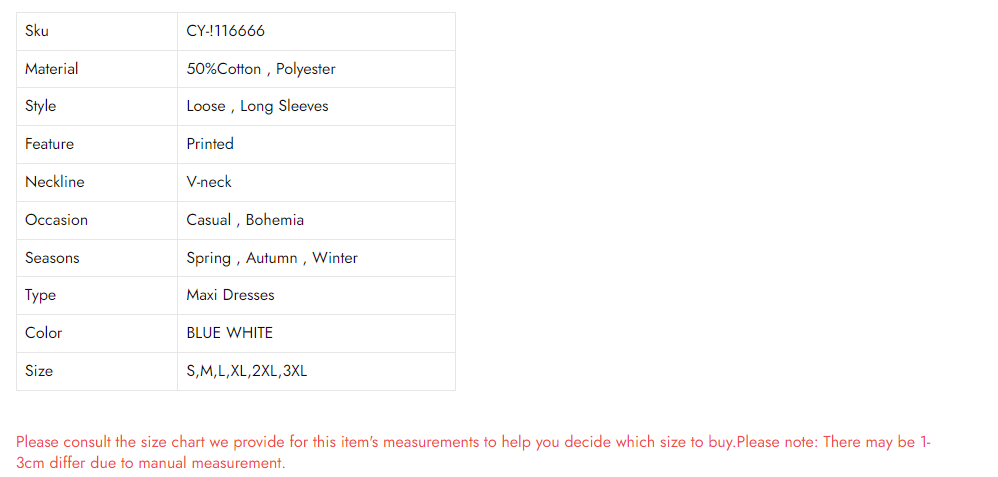The height and width of the screenshot is (477, 998).
Task: Click the 50%Cotton, Polyester value
Action: (x=261, y=69)
